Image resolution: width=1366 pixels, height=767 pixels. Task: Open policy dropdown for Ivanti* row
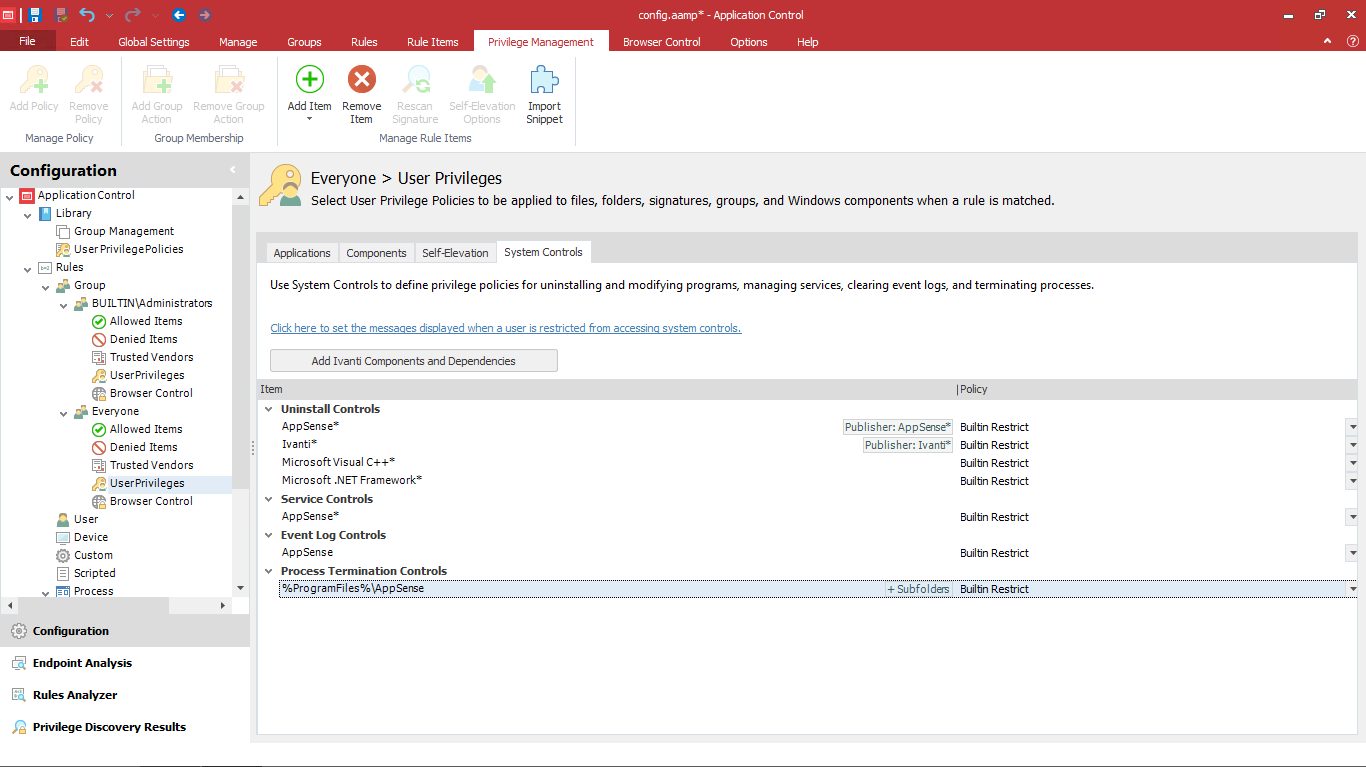1352,445
